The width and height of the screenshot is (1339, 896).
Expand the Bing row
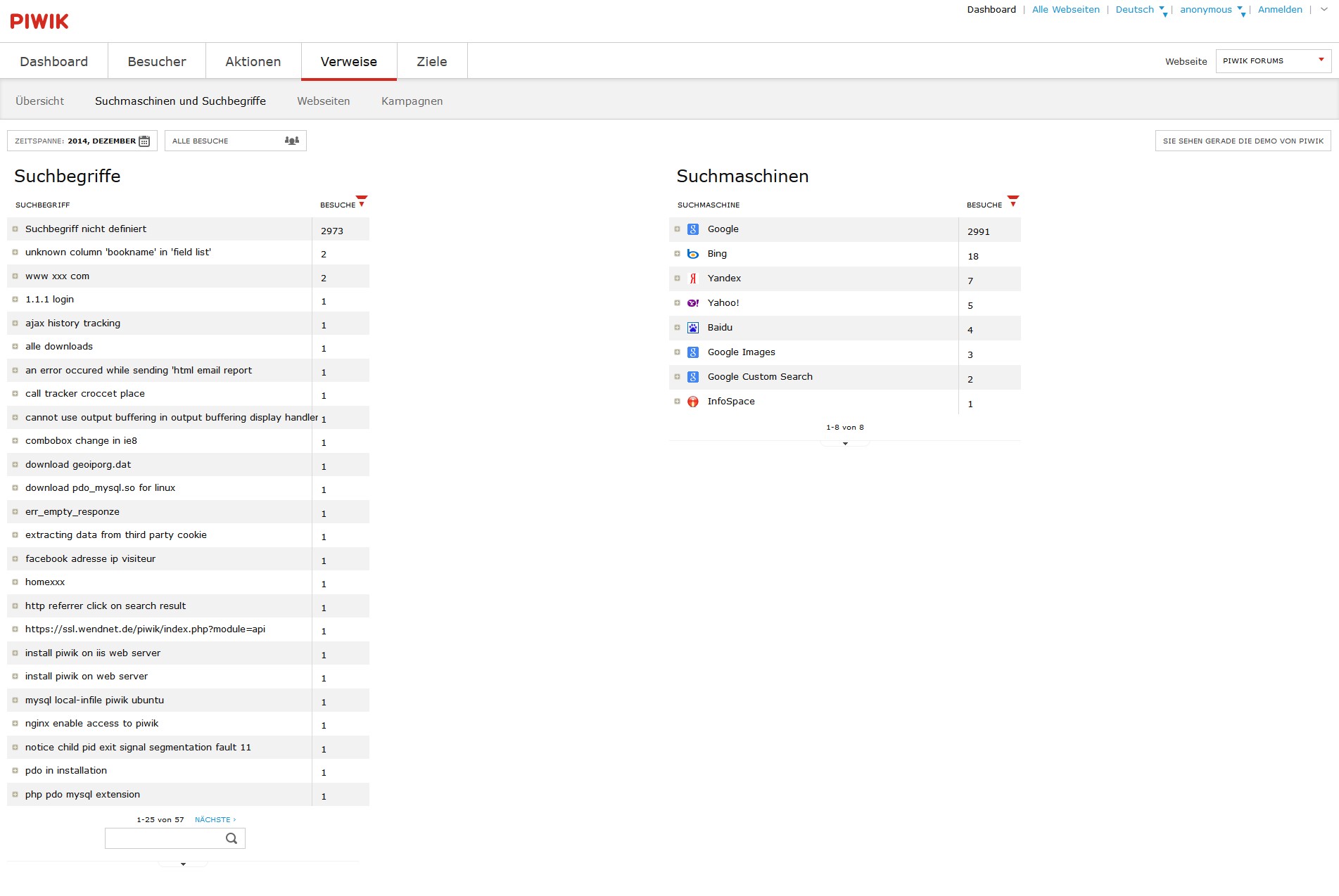(677, 254)
